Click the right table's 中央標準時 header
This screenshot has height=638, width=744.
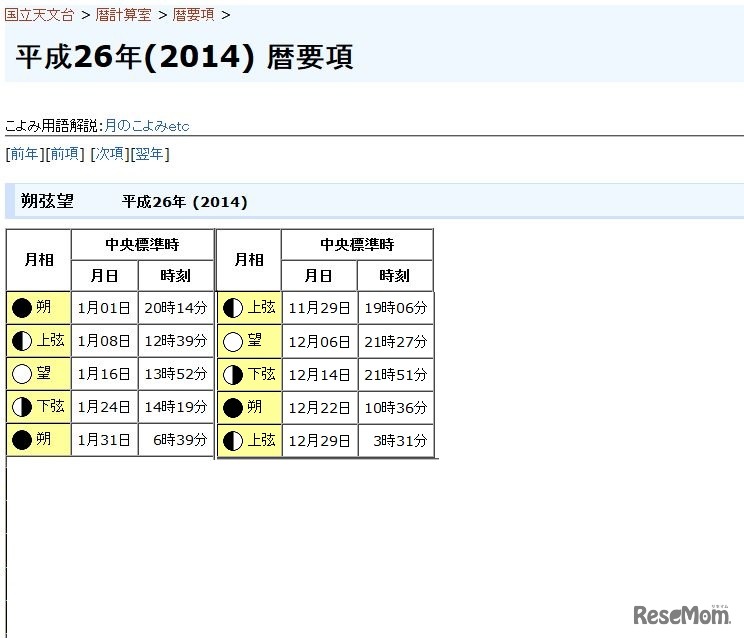[357, 244]
